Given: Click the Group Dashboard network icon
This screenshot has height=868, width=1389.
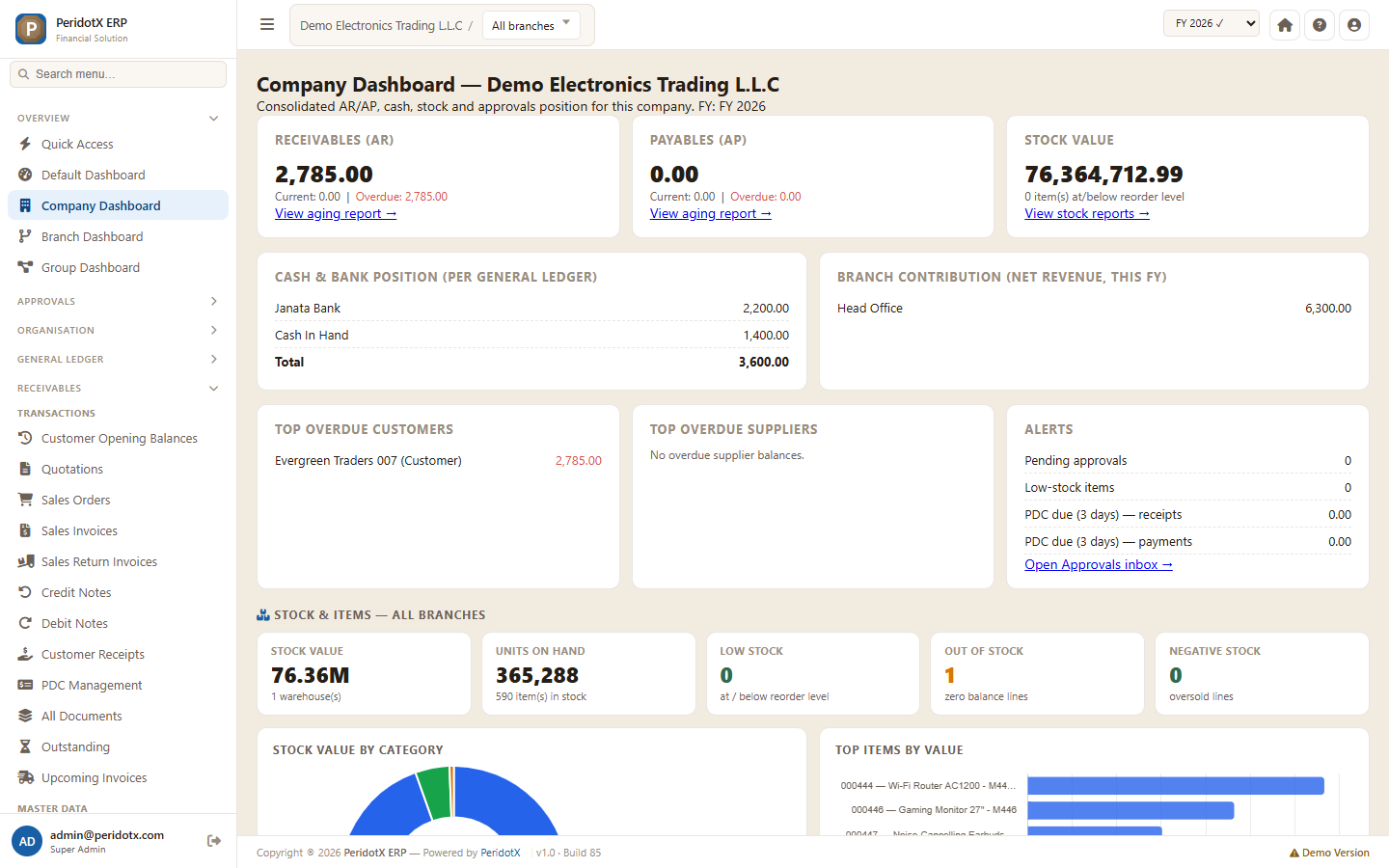Looking at the screenshot, I should [25, 267].
